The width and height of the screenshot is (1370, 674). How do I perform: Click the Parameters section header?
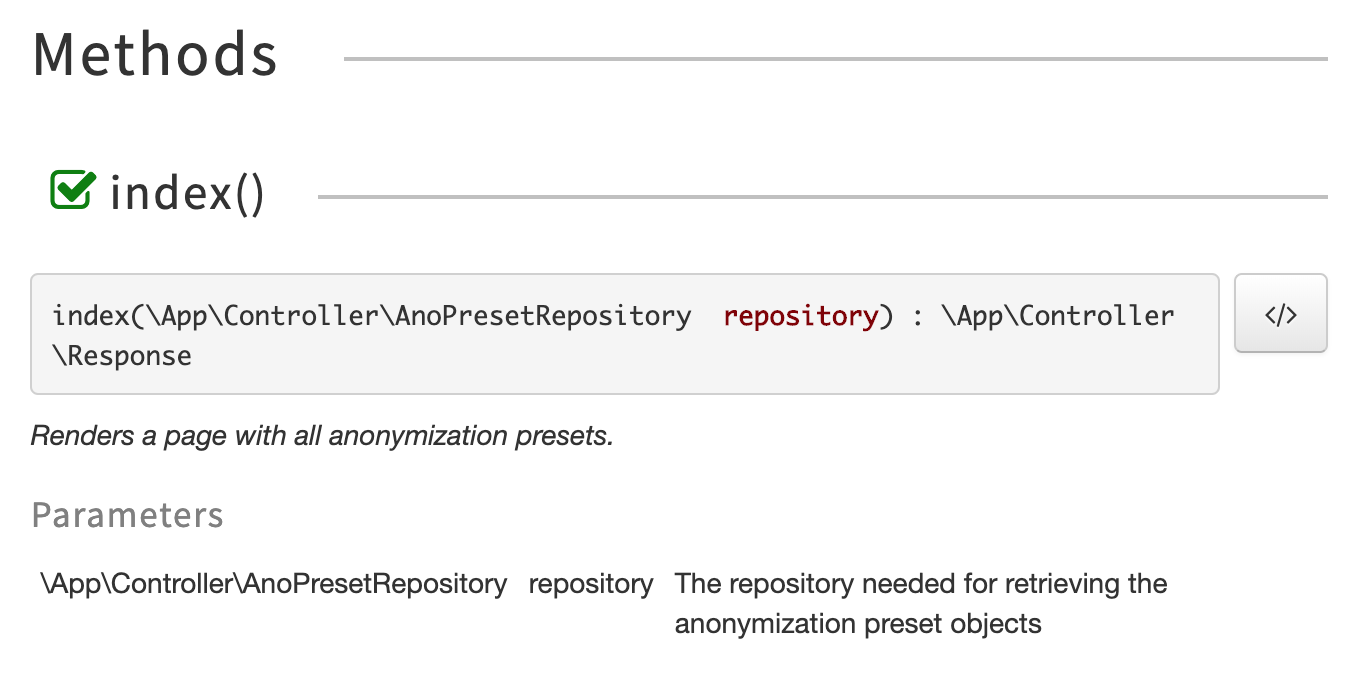coord(127,515)
